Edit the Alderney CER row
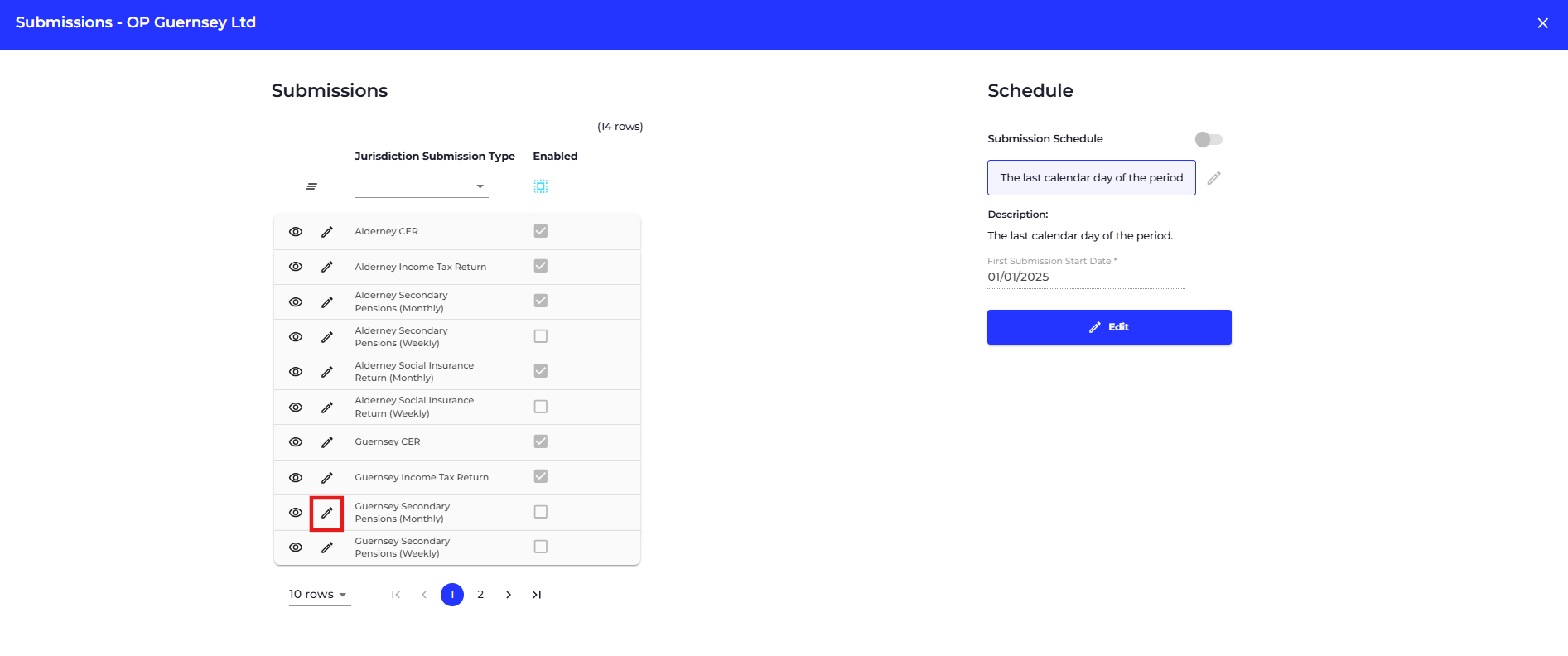The width and height of the screenshot is (1568, 656). [x=327, y=232]
